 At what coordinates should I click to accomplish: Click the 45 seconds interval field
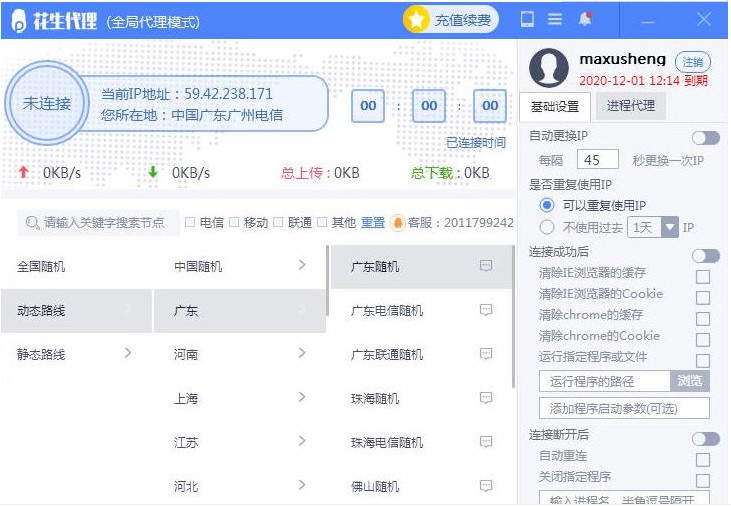point(598,159)
